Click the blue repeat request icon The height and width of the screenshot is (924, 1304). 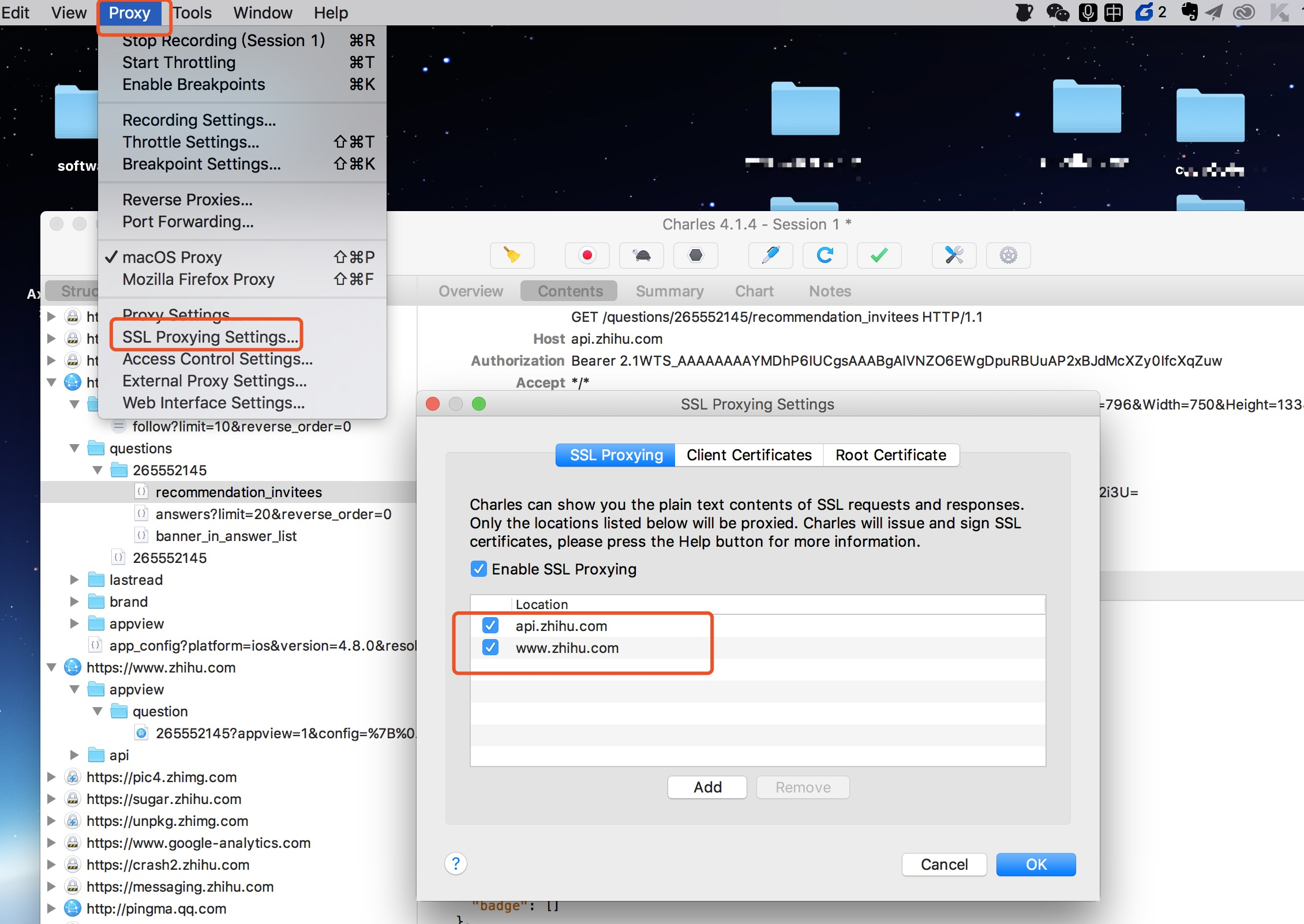click(825, 255)
